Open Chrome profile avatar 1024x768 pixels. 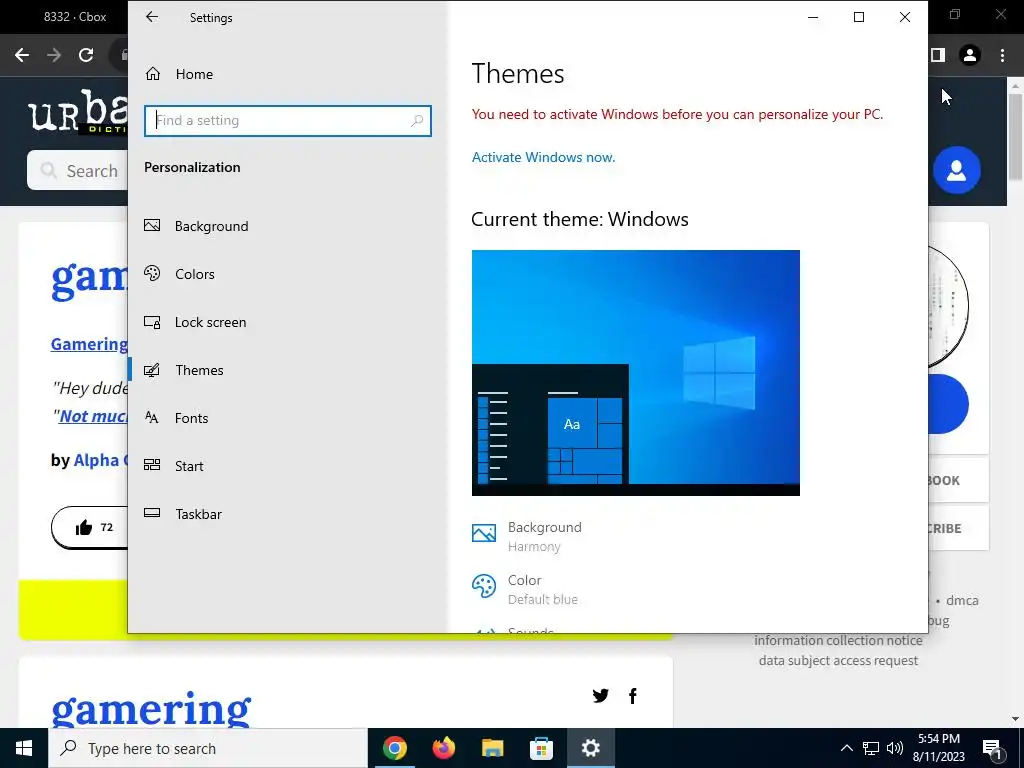pos(970,56)
